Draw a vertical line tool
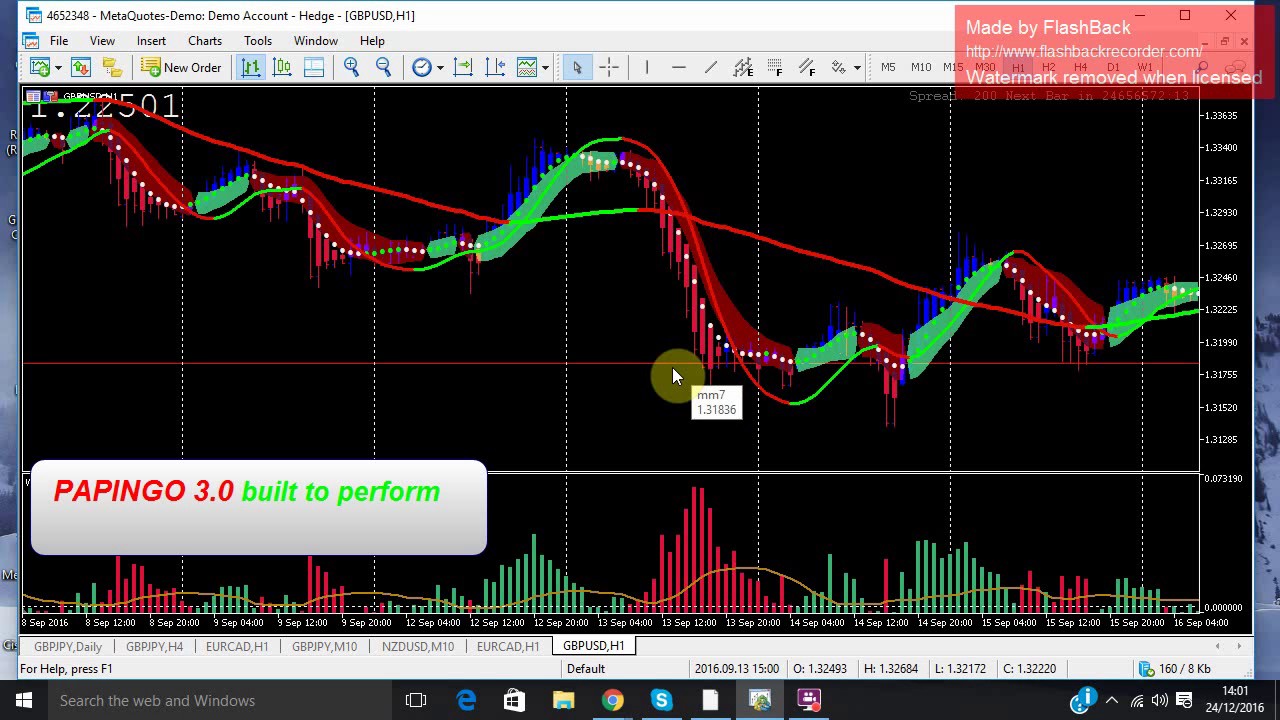Image resolution: width=1280 pixels, height=720 pixels. click(647, 67)
